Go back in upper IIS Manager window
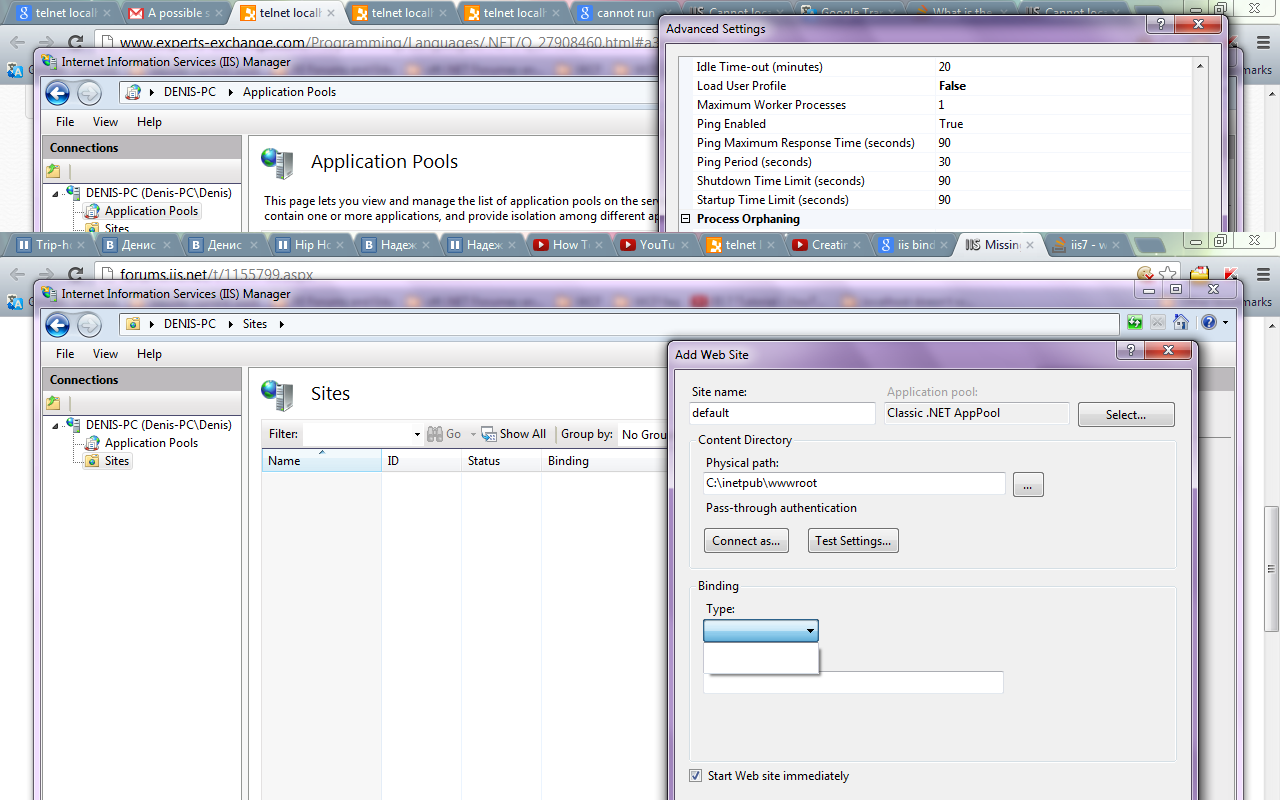 (57, 93)
